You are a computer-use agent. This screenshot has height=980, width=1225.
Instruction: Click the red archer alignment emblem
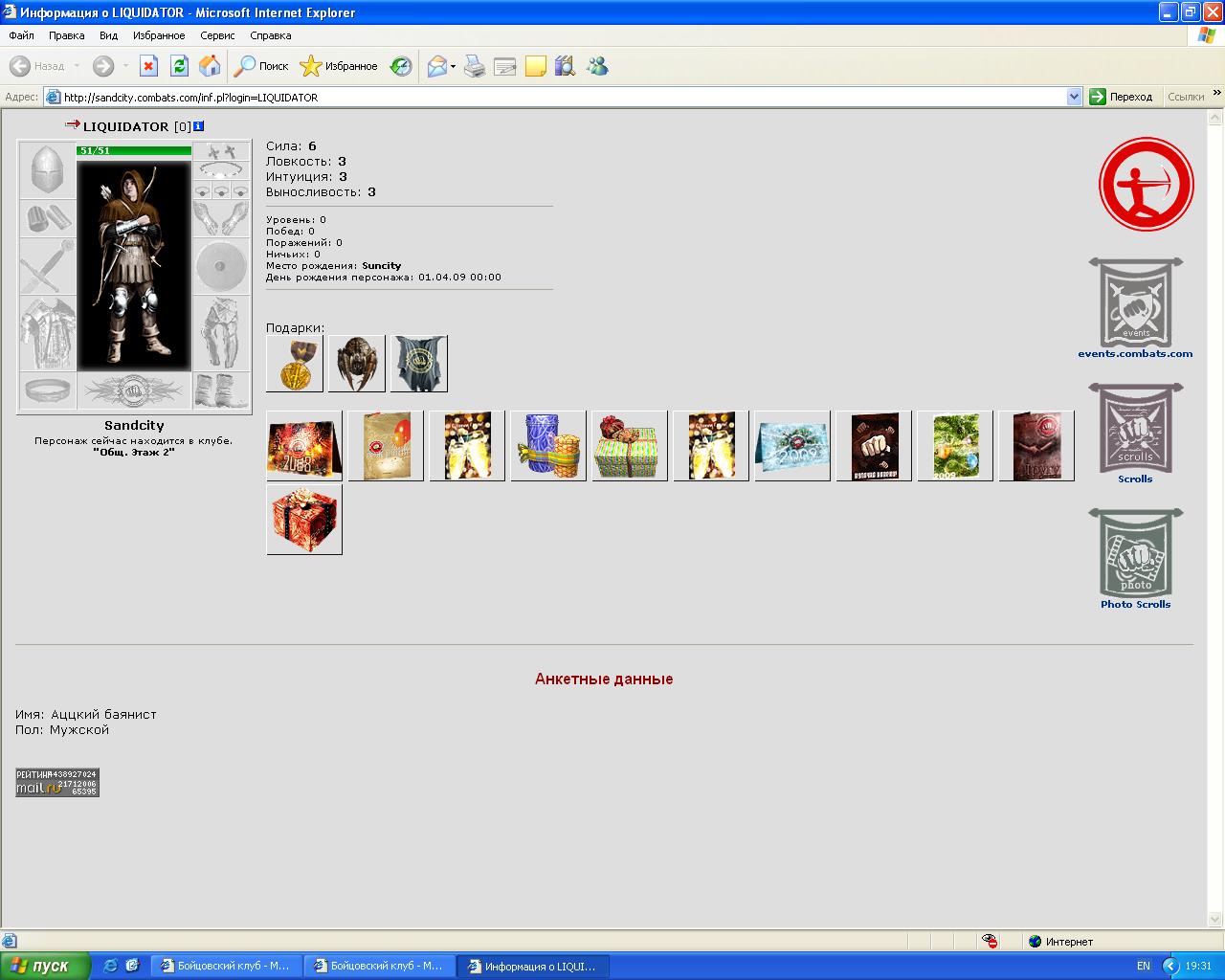click(1146, 185)
